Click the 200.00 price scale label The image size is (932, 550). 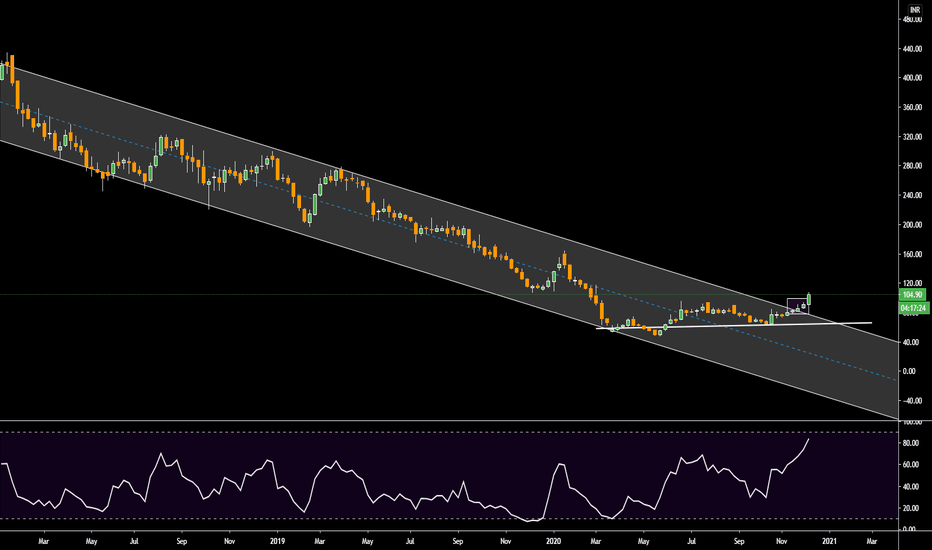point(912,225)
